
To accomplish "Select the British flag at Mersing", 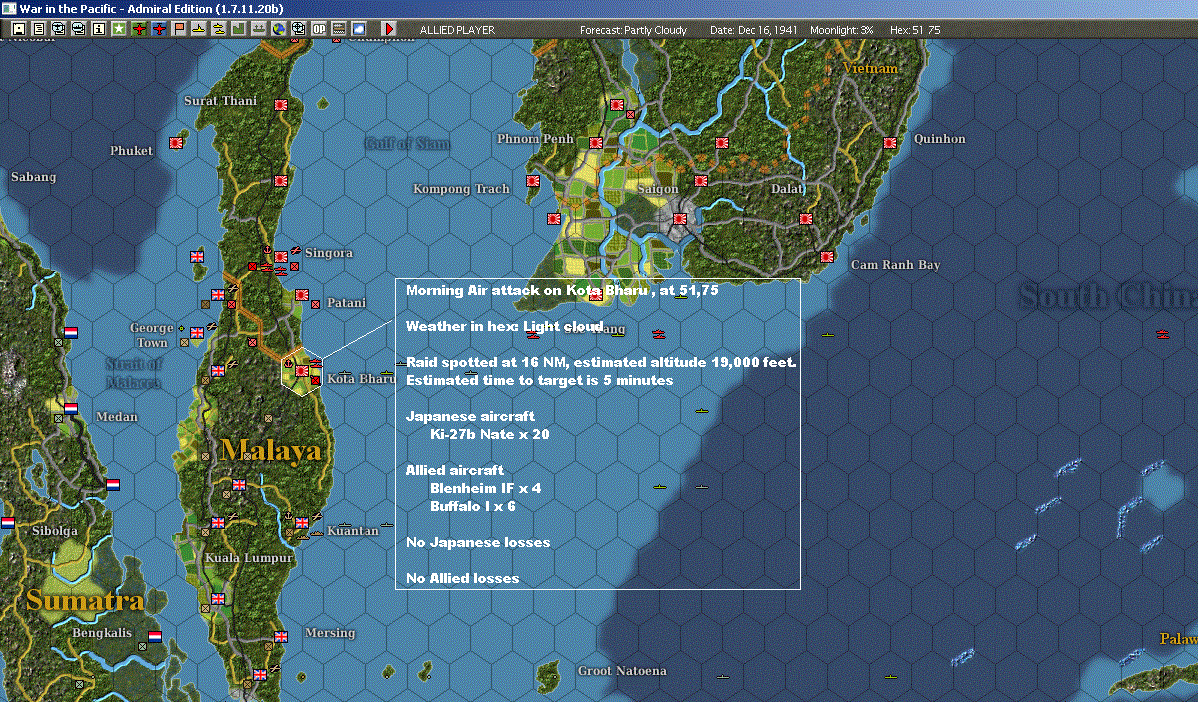I will click(281, 637).
